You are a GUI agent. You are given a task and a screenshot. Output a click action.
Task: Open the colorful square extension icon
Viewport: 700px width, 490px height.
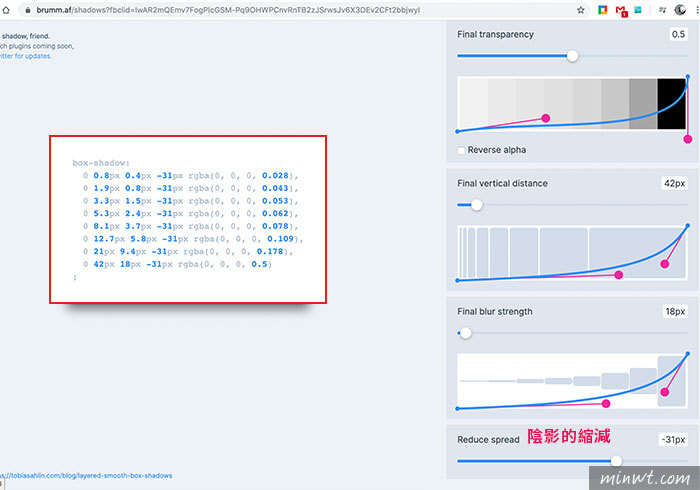(x=603, y=10)
